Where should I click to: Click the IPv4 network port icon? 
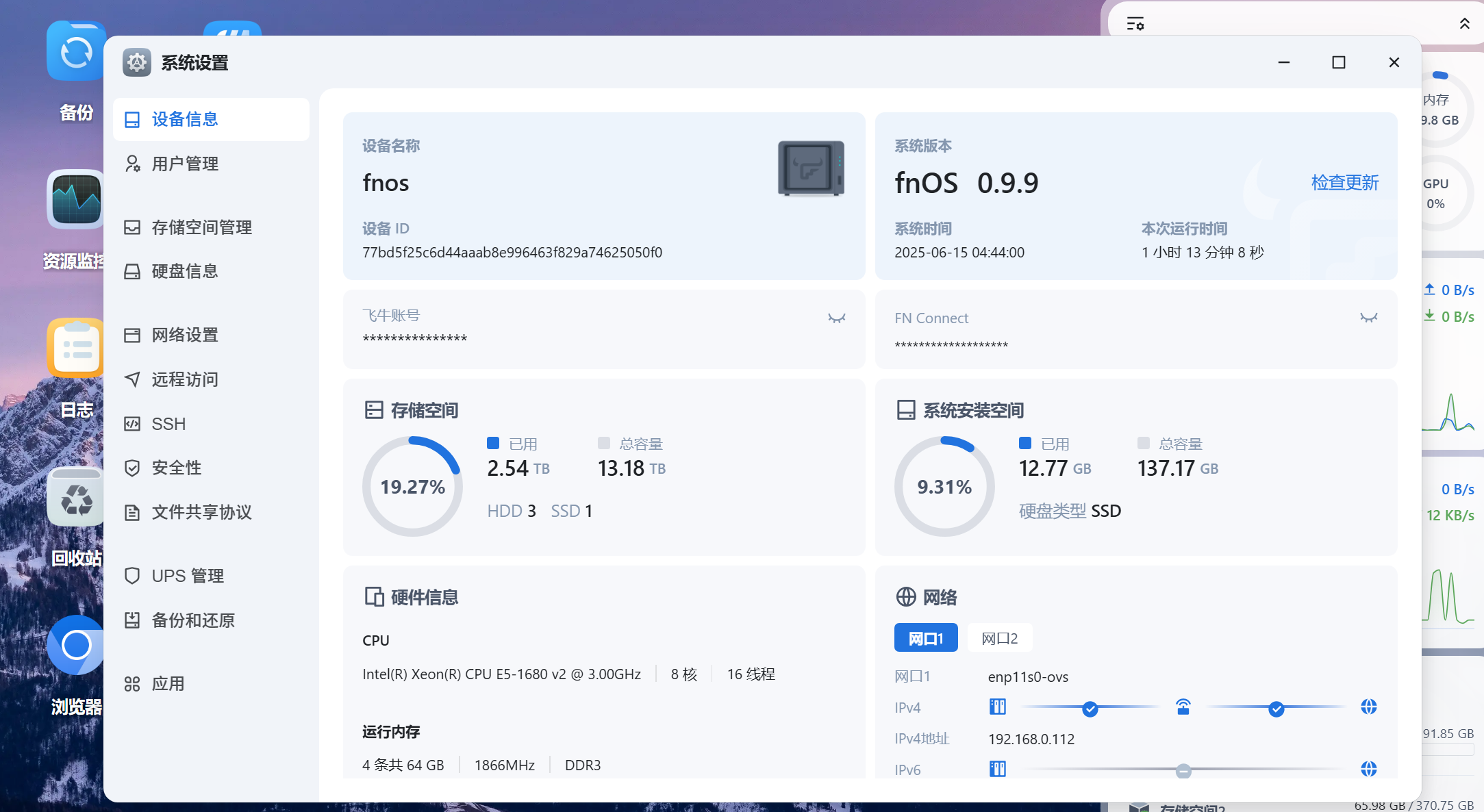click(998, 707)
